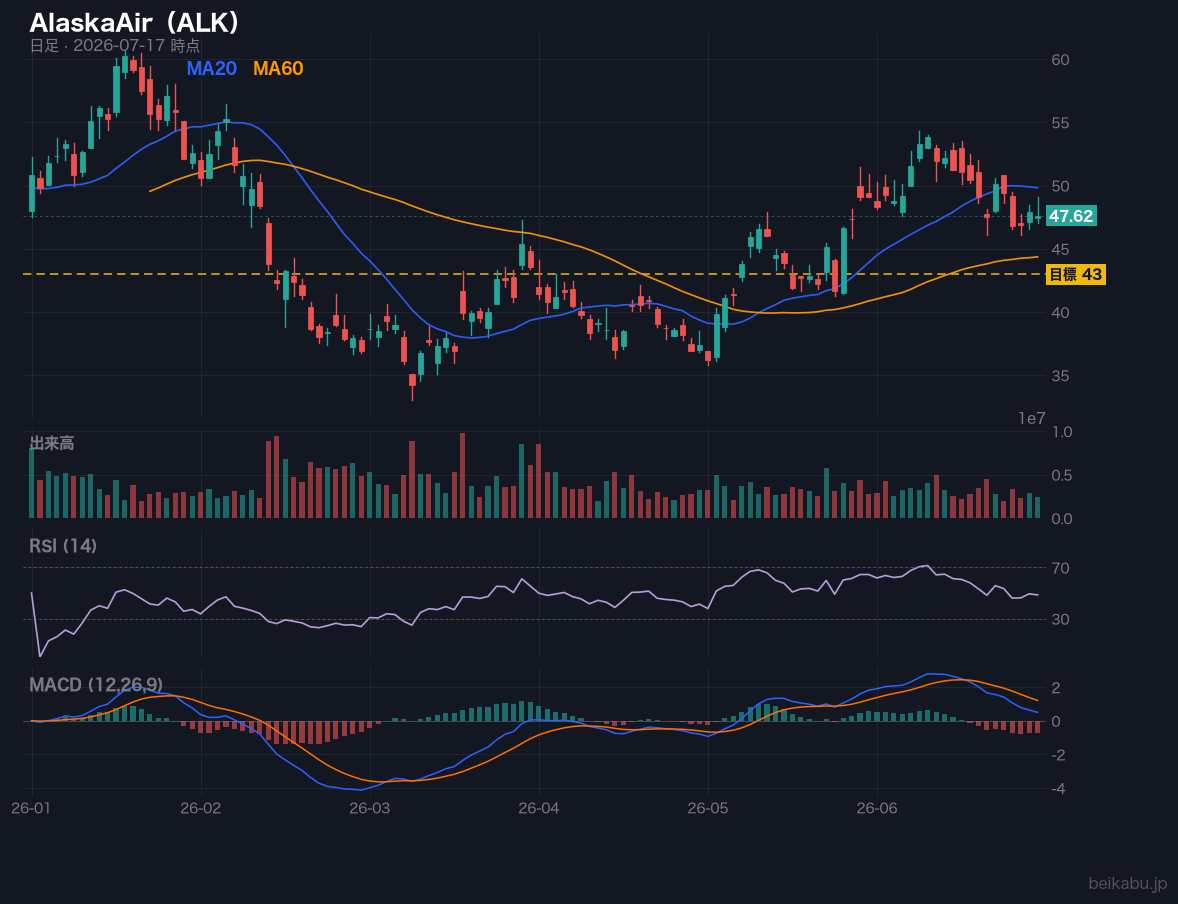Click the 26-05 date axis label

(708, 809)
